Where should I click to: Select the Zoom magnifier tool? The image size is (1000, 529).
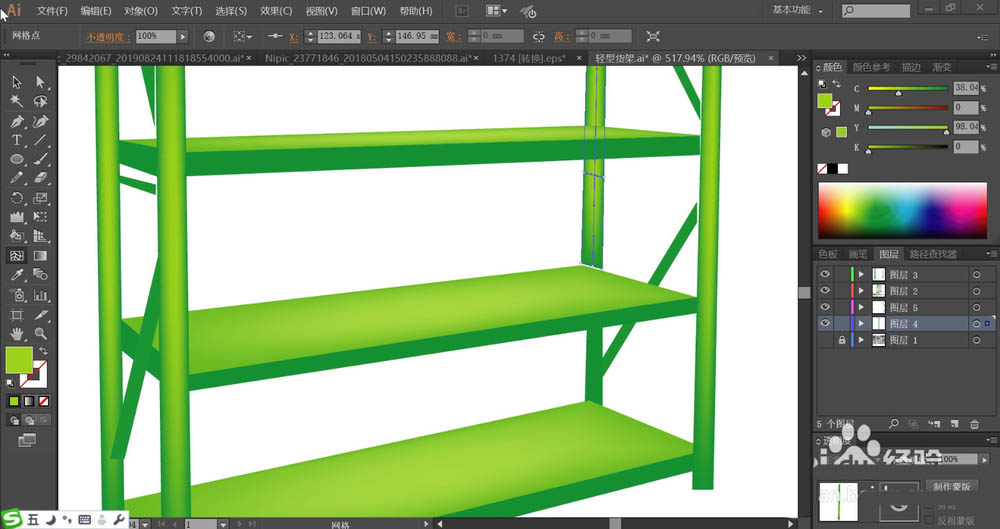(41, 333)
